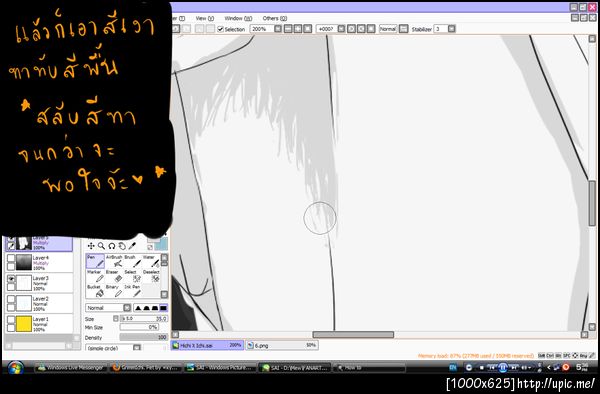Open the Stabilizer value dropdown
The height and width of the screenshot is (394, 600).
(x=452, y=29)
